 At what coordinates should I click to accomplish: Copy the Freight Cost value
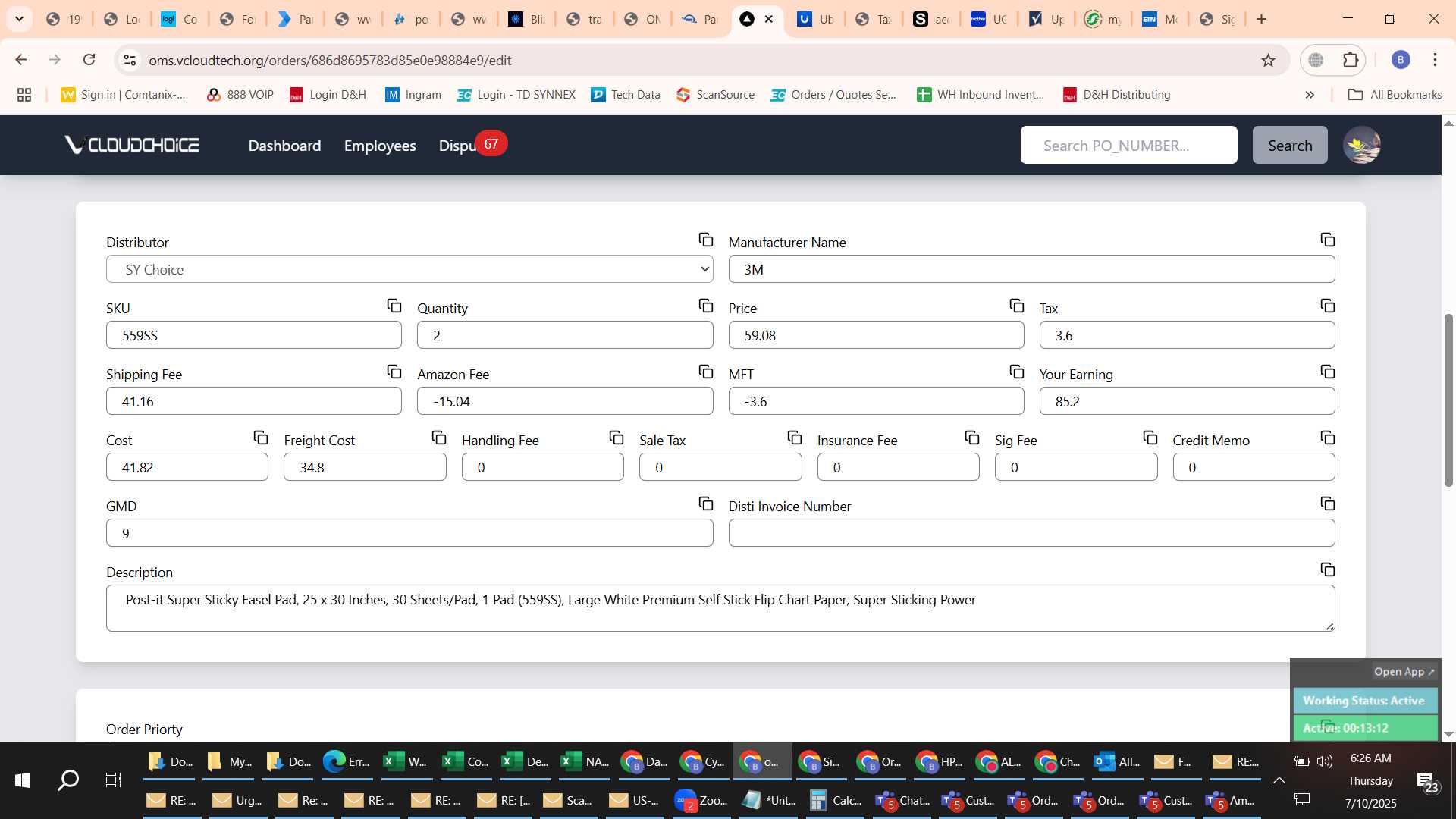[438, 438]
